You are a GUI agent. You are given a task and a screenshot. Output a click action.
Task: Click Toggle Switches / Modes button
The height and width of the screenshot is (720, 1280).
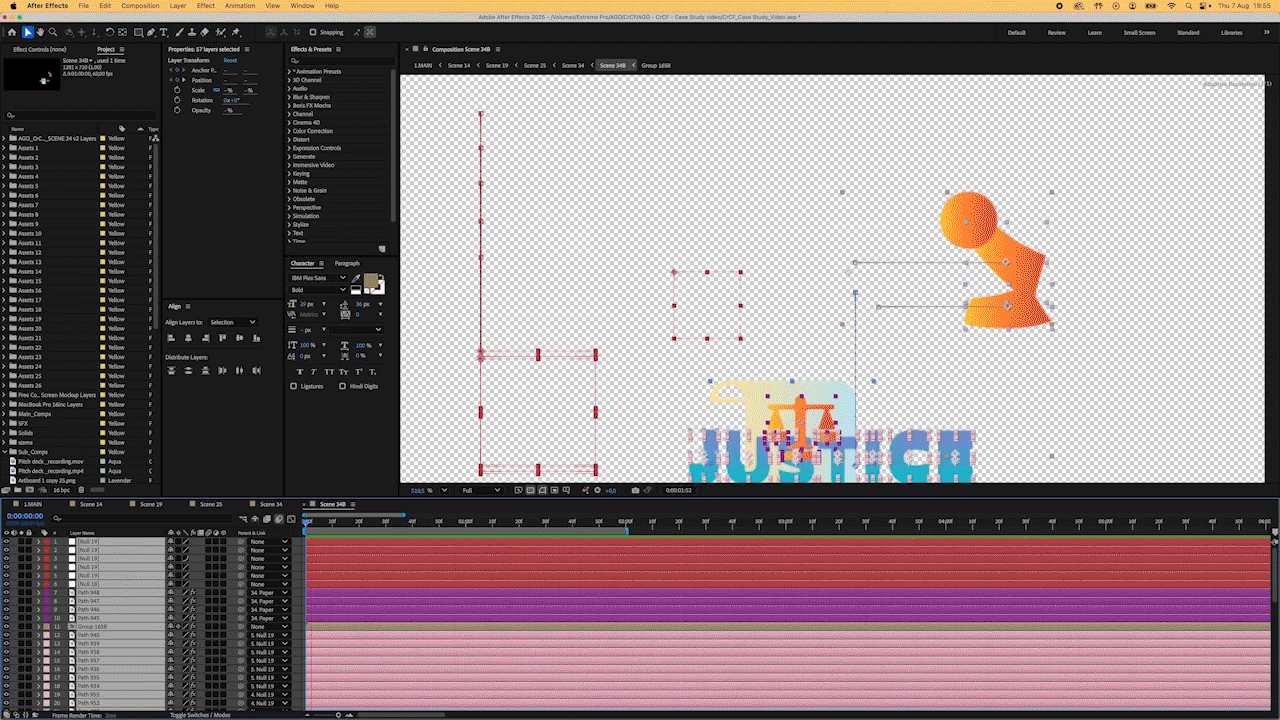(x=200, y=715)
